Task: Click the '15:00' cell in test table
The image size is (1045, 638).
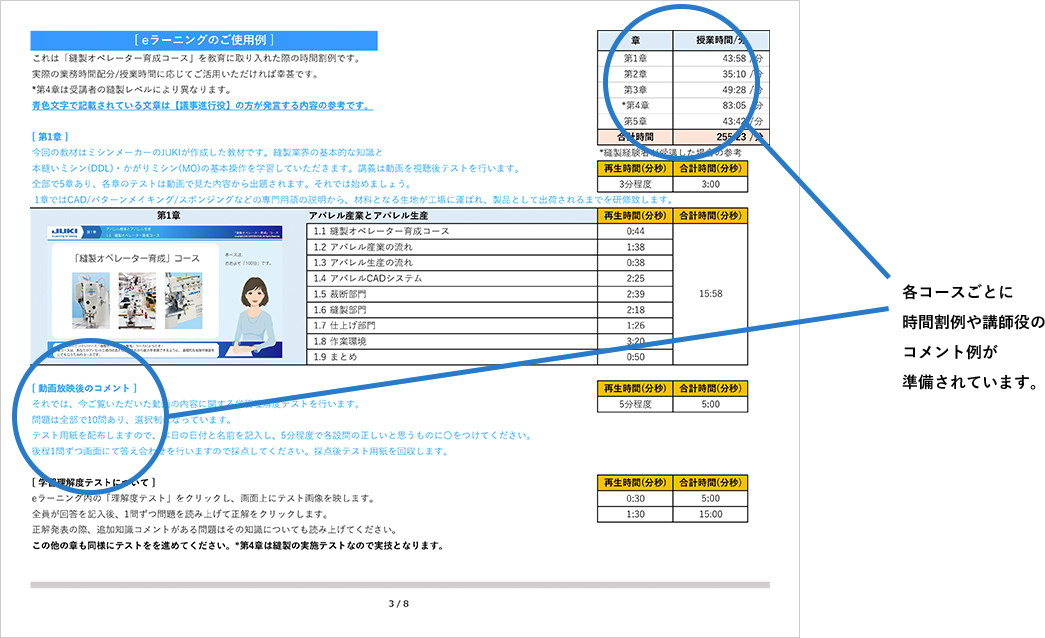Action: click(710, 514)
